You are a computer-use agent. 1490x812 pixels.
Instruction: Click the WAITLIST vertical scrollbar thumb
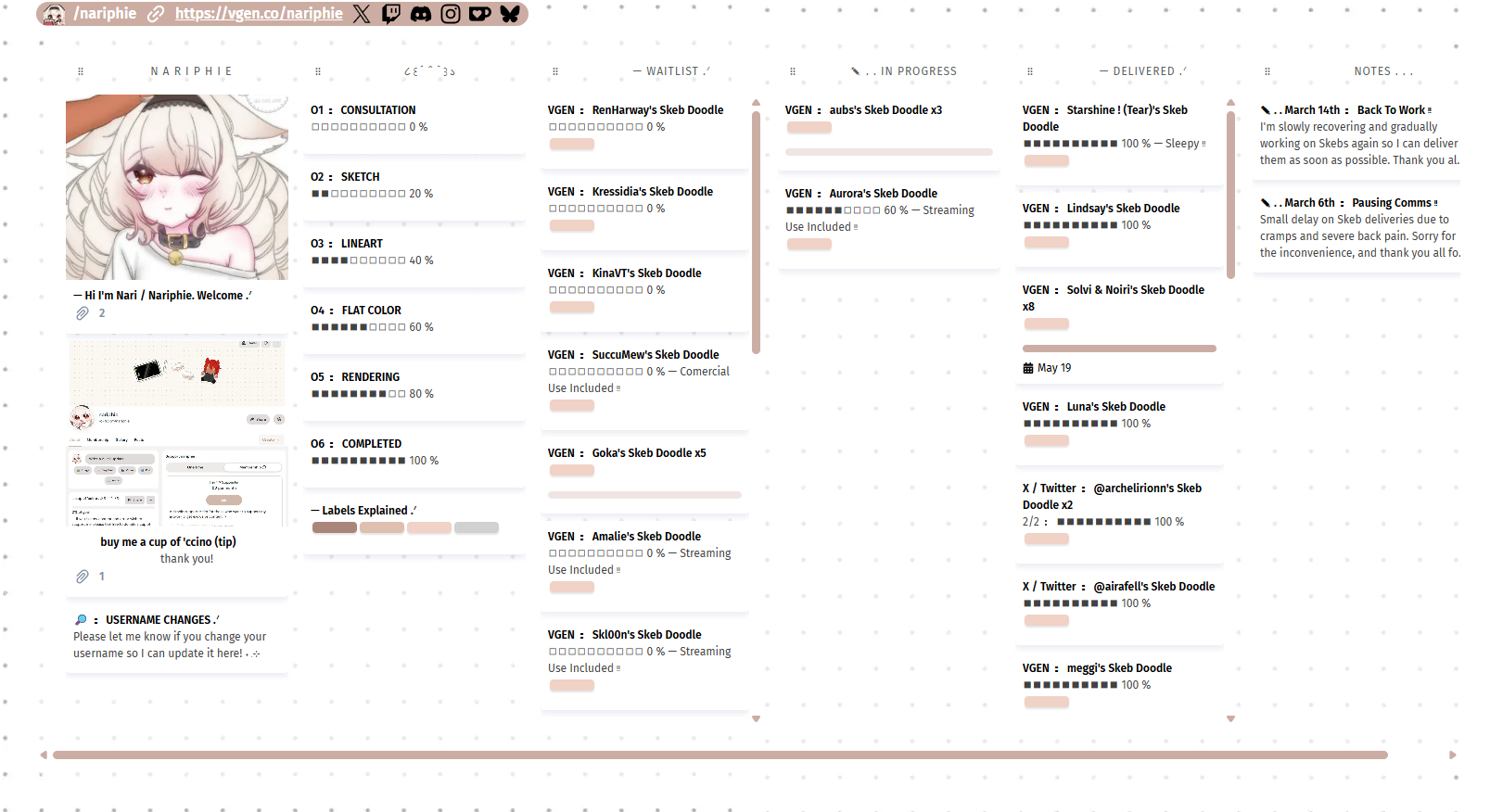tap(756, 232)
